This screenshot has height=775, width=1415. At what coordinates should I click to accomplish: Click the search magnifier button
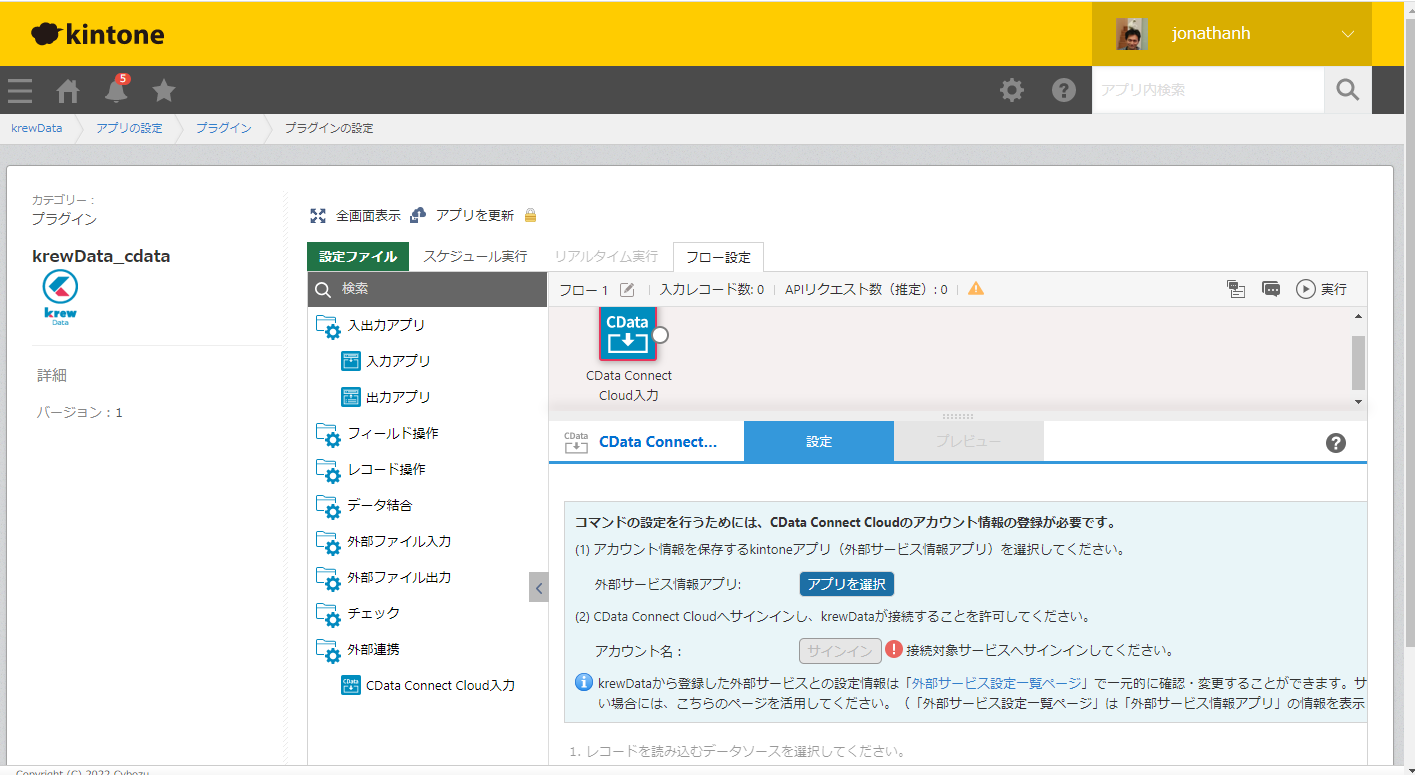[x=1348, y=90]
